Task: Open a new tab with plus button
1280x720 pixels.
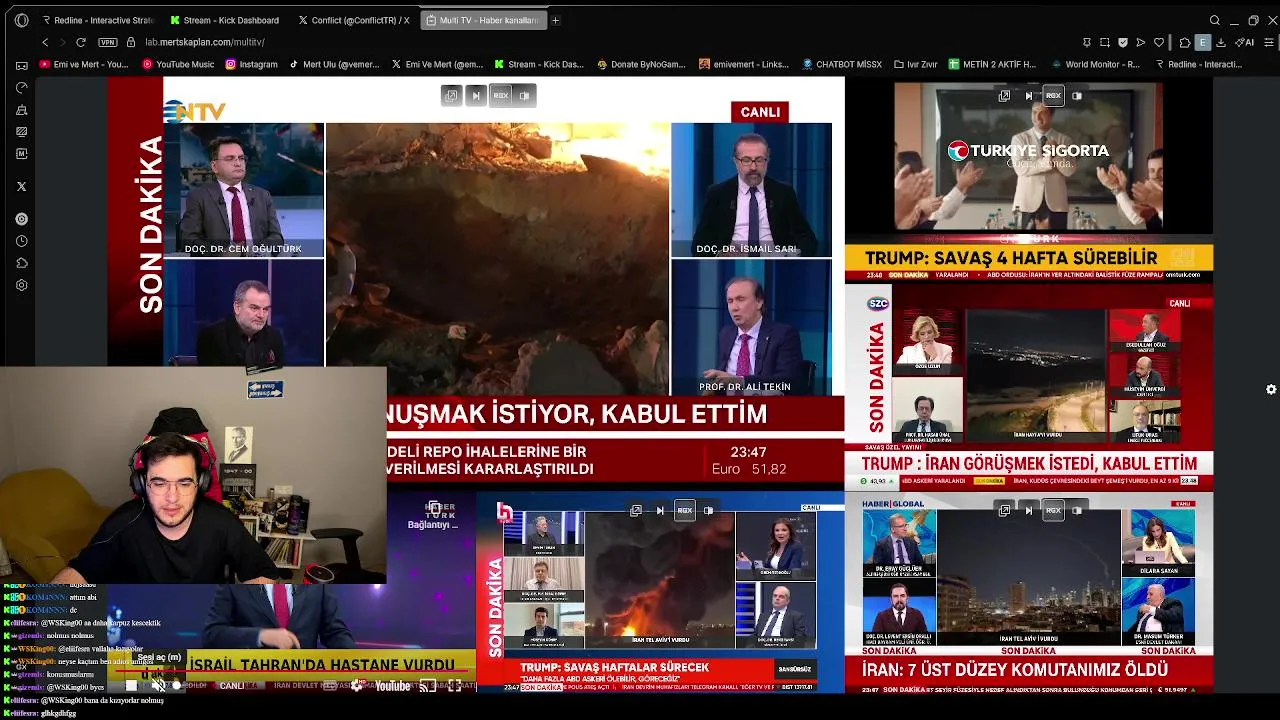Action: click(556, 20)
